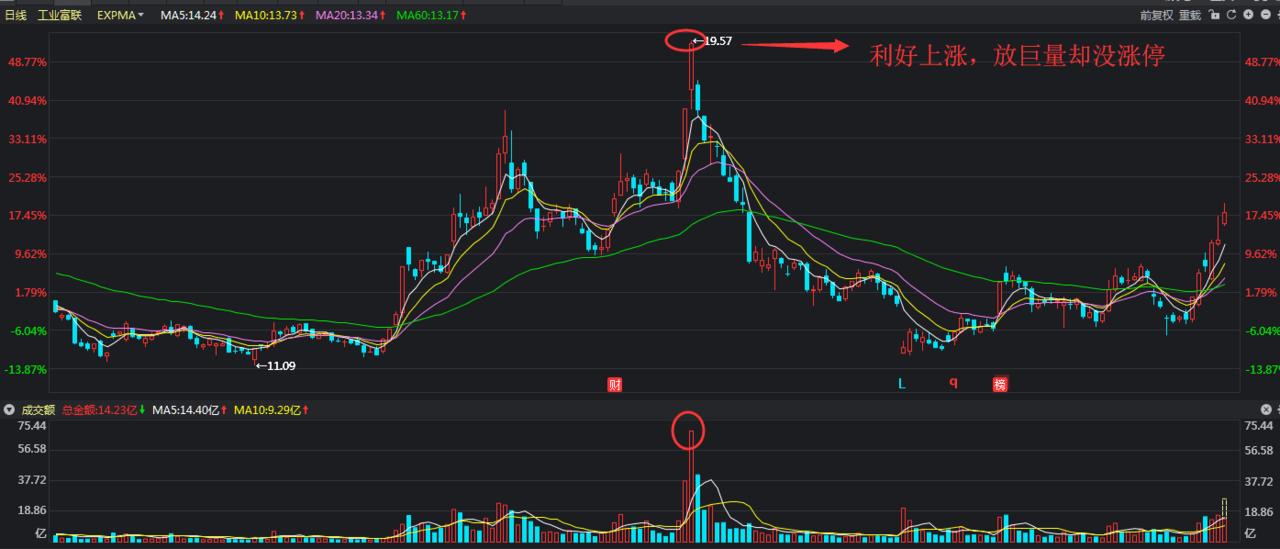Click the refresh arrow icon in chart header
1280x549 pixels.
[x=1232, y=15]
